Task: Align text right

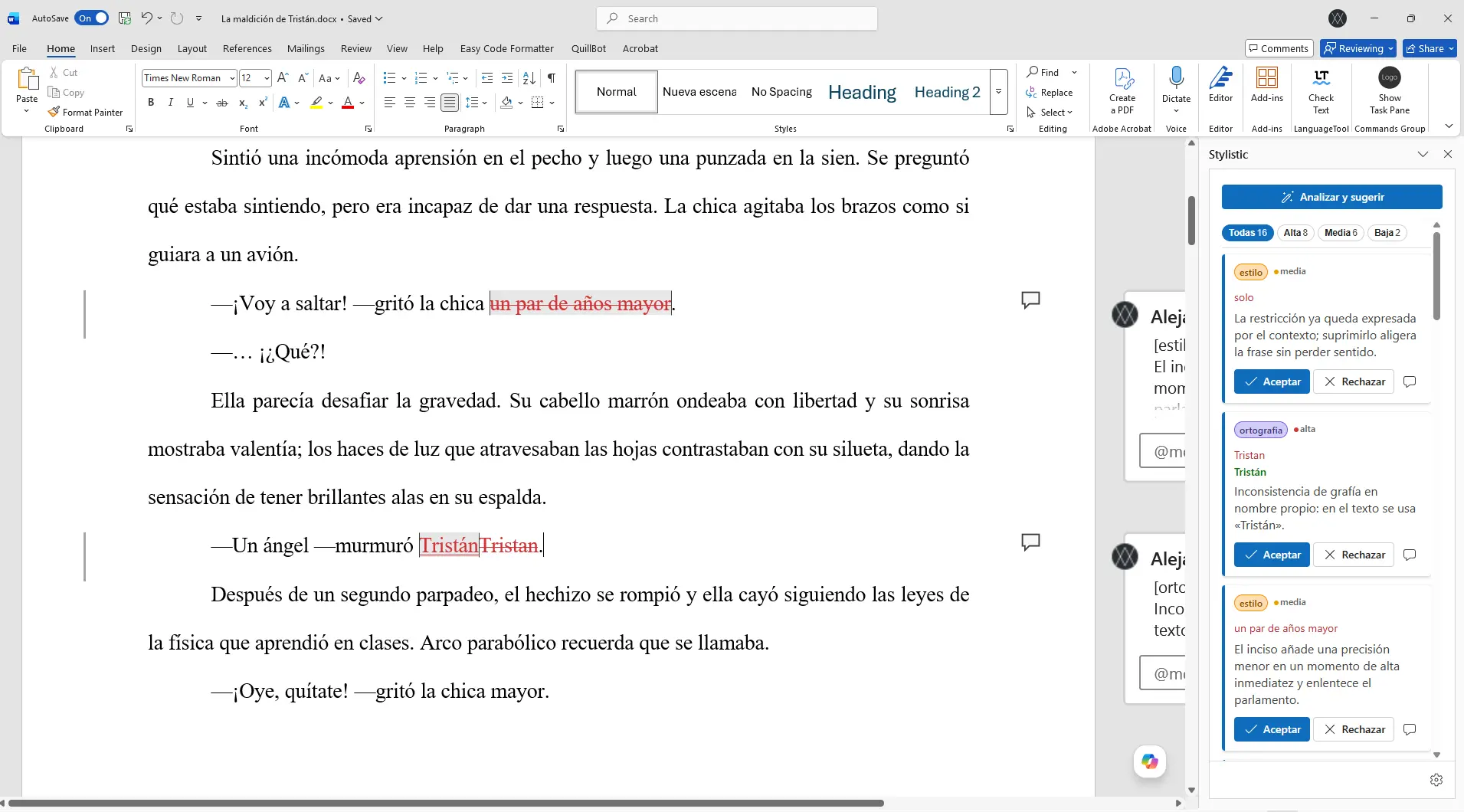Action: point(430,103)
